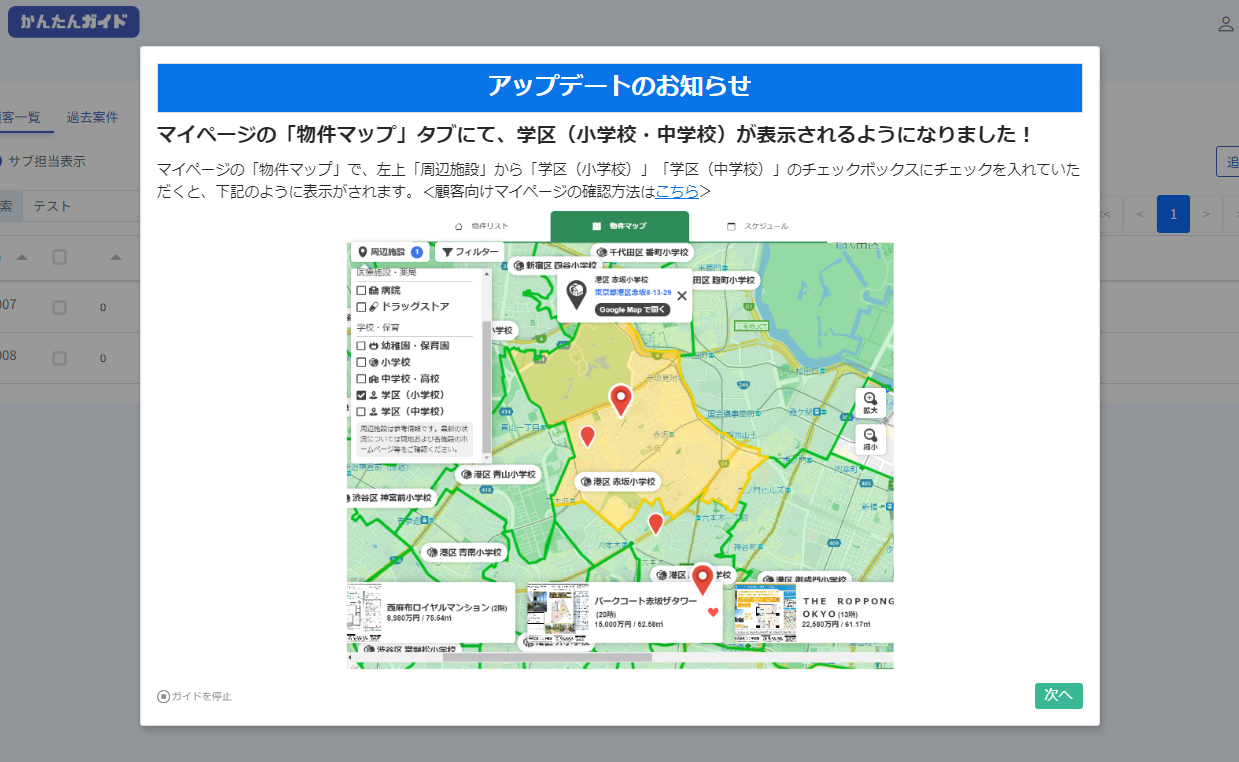The width and height of the screenshot is (1239, 762).
Task: Close the 赤坂小学校 map popup
Action: pyautogui.click(x=682, y=296)
